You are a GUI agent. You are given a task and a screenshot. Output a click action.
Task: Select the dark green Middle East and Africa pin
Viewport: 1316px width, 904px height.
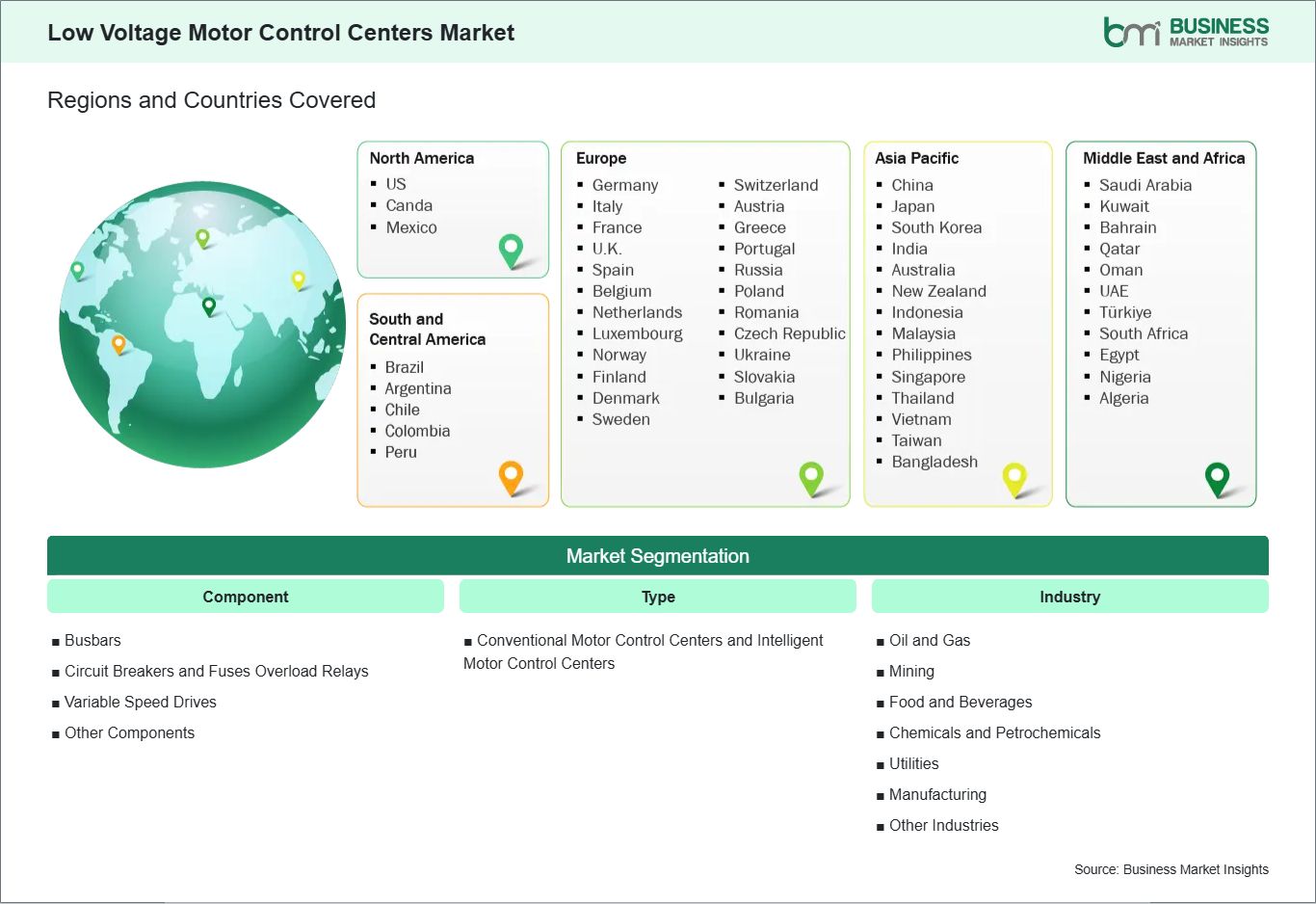pos(1219,477)
